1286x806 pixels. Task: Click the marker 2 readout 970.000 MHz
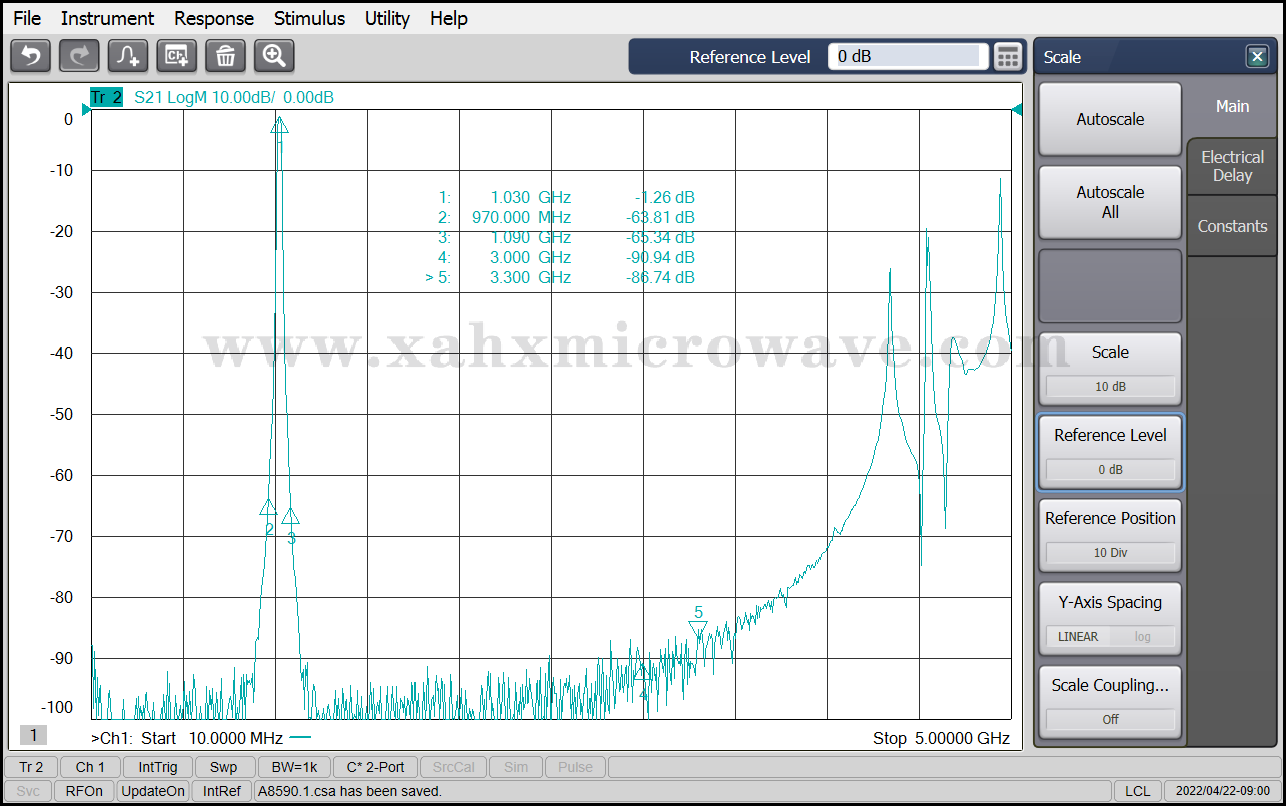click(x=521, y=217)
